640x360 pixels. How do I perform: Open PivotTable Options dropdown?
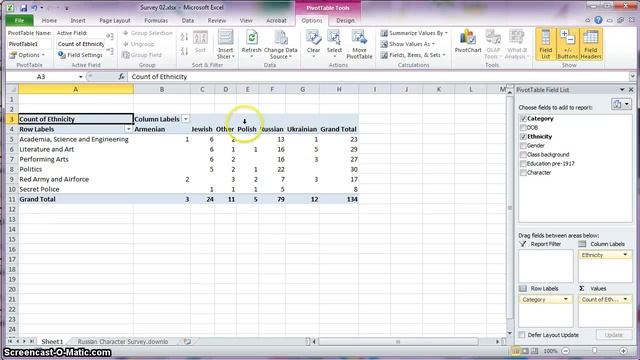click(27, 55)
